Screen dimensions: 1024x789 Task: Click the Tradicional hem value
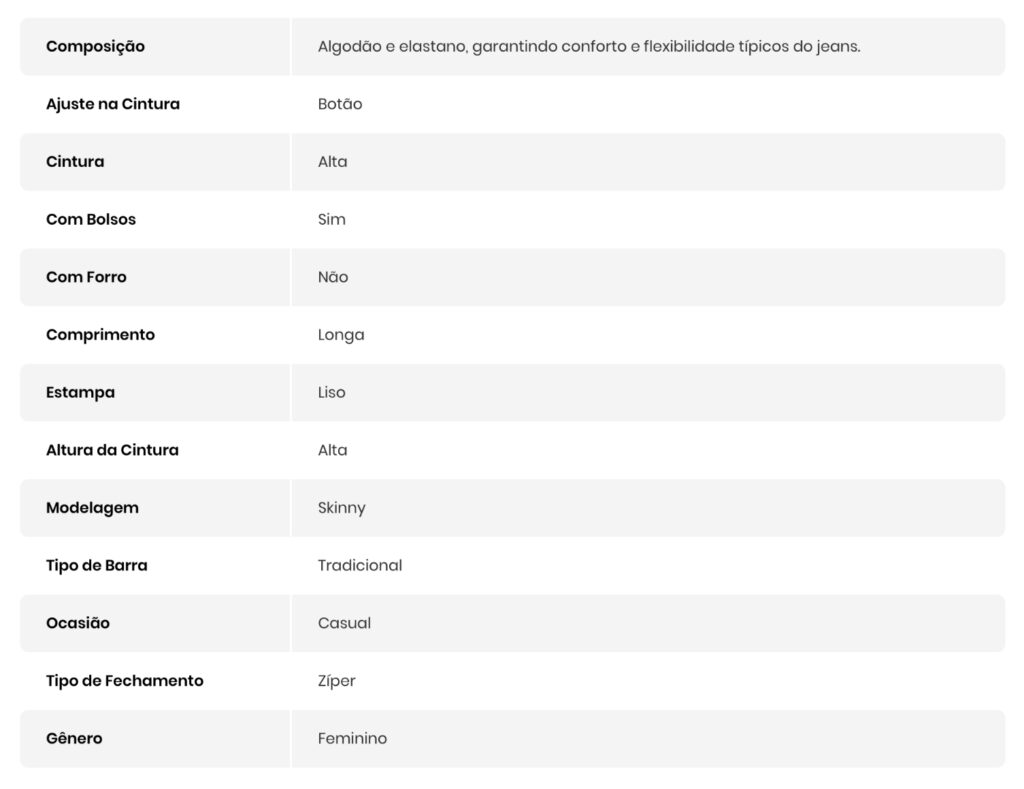[x=360, y=565]
